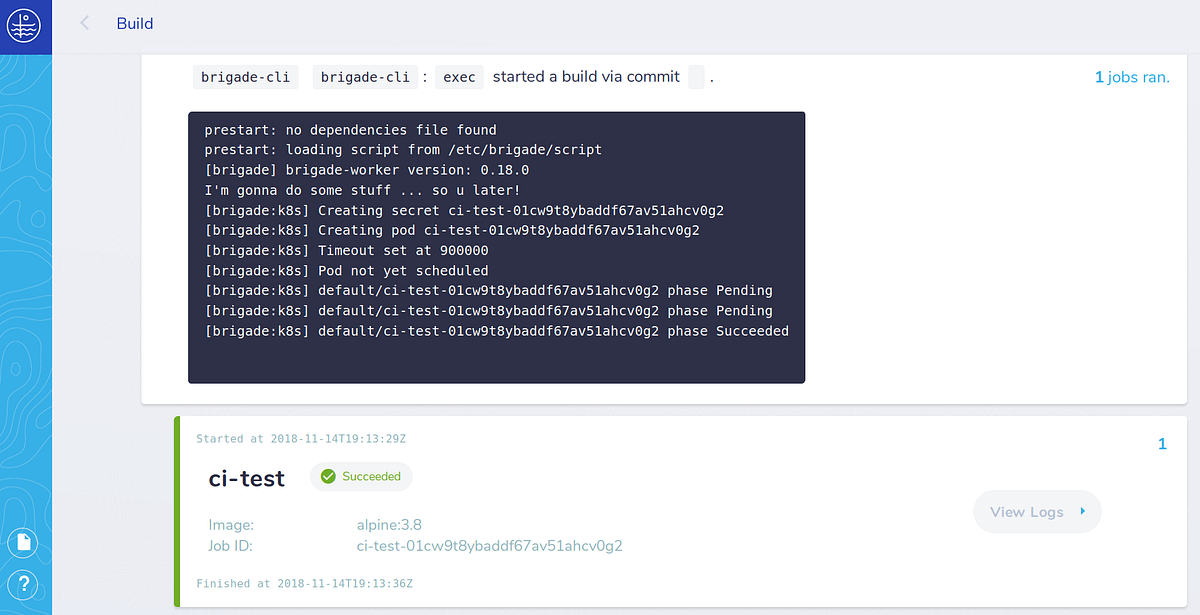Viewport: 1200px width, 615px height.
Task: Click the Started at timestamp text
Action: pyautogui.click(x=301, y=439)
